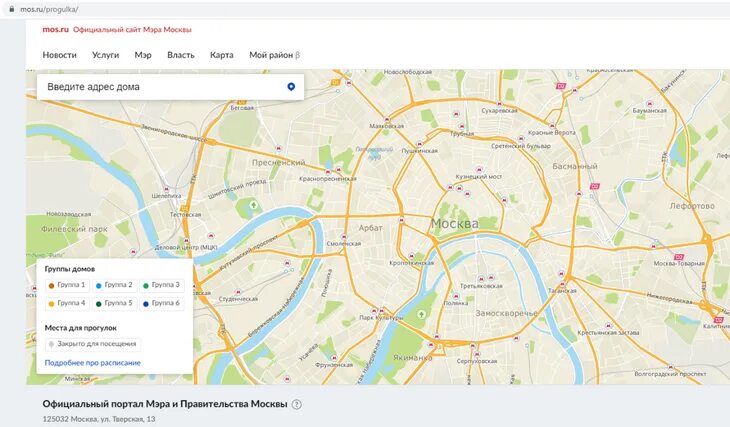Click the green park marker near Парк культуры
Screen dimensions: 730x427
(421, 314)
